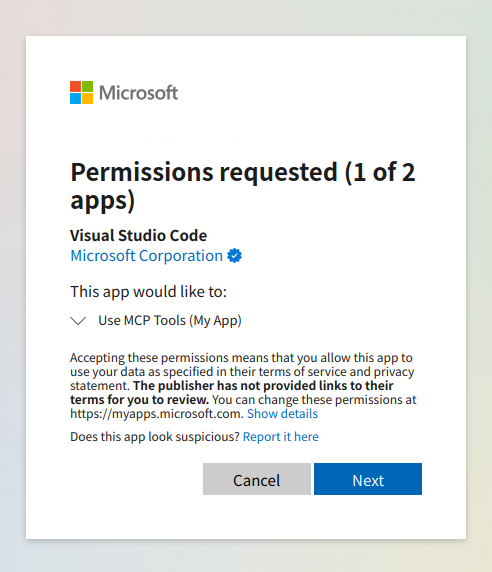Expand the Use MCP Tools permission chevron
492x572 pixels.
click(x=78, y=321)
